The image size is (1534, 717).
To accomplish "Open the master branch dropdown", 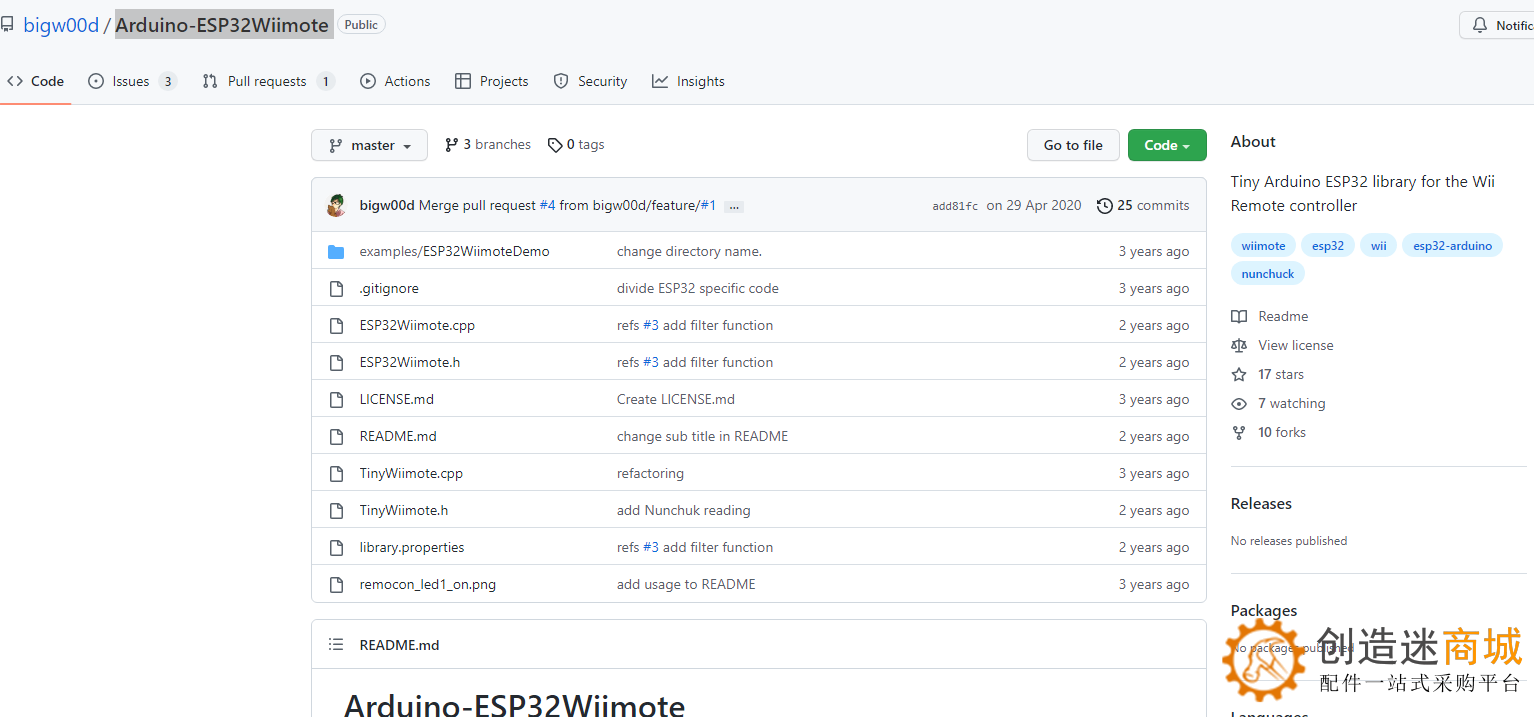I will point(369,145).
